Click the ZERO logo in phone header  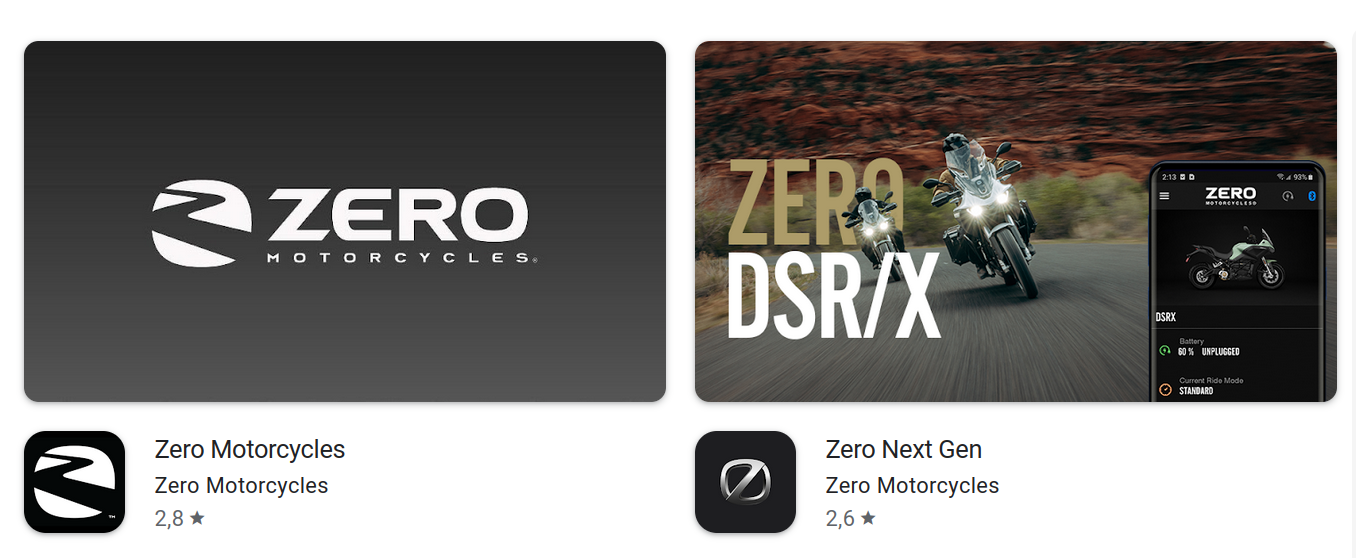point(1230,195)
